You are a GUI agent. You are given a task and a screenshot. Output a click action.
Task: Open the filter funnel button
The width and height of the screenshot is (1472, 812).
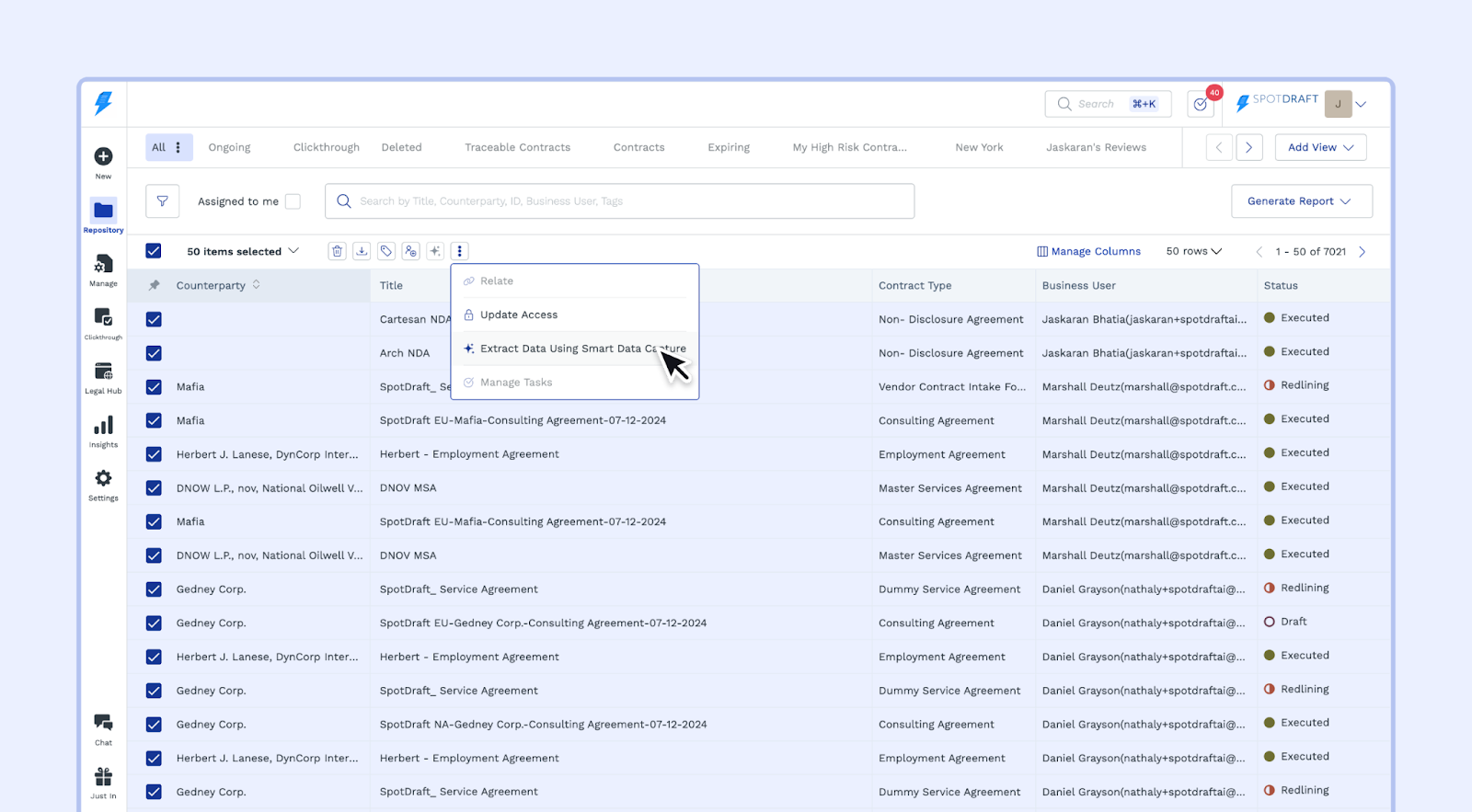point(162,201)
